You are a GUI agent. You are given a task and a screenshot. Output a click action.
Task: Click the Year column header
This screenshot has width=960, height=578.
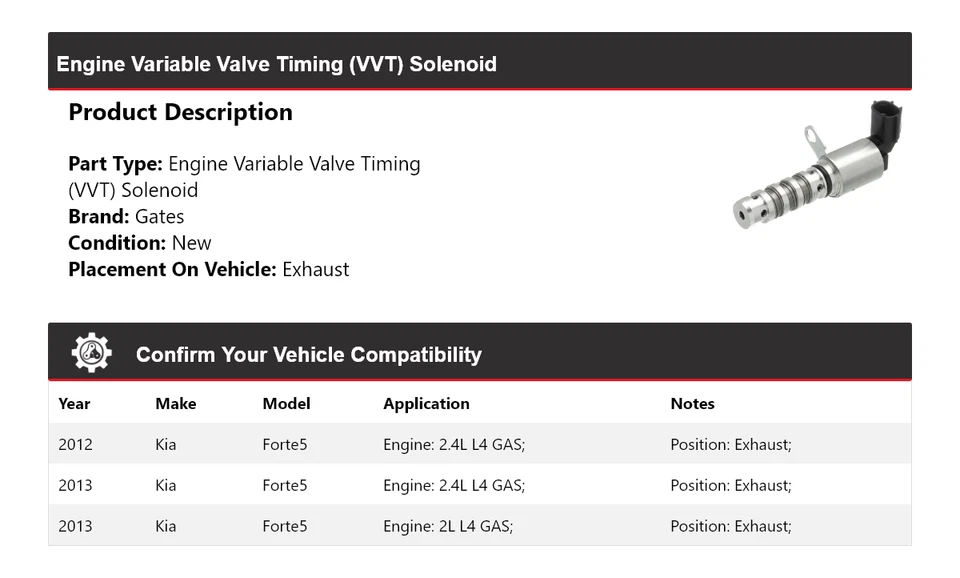pos(74,404)
